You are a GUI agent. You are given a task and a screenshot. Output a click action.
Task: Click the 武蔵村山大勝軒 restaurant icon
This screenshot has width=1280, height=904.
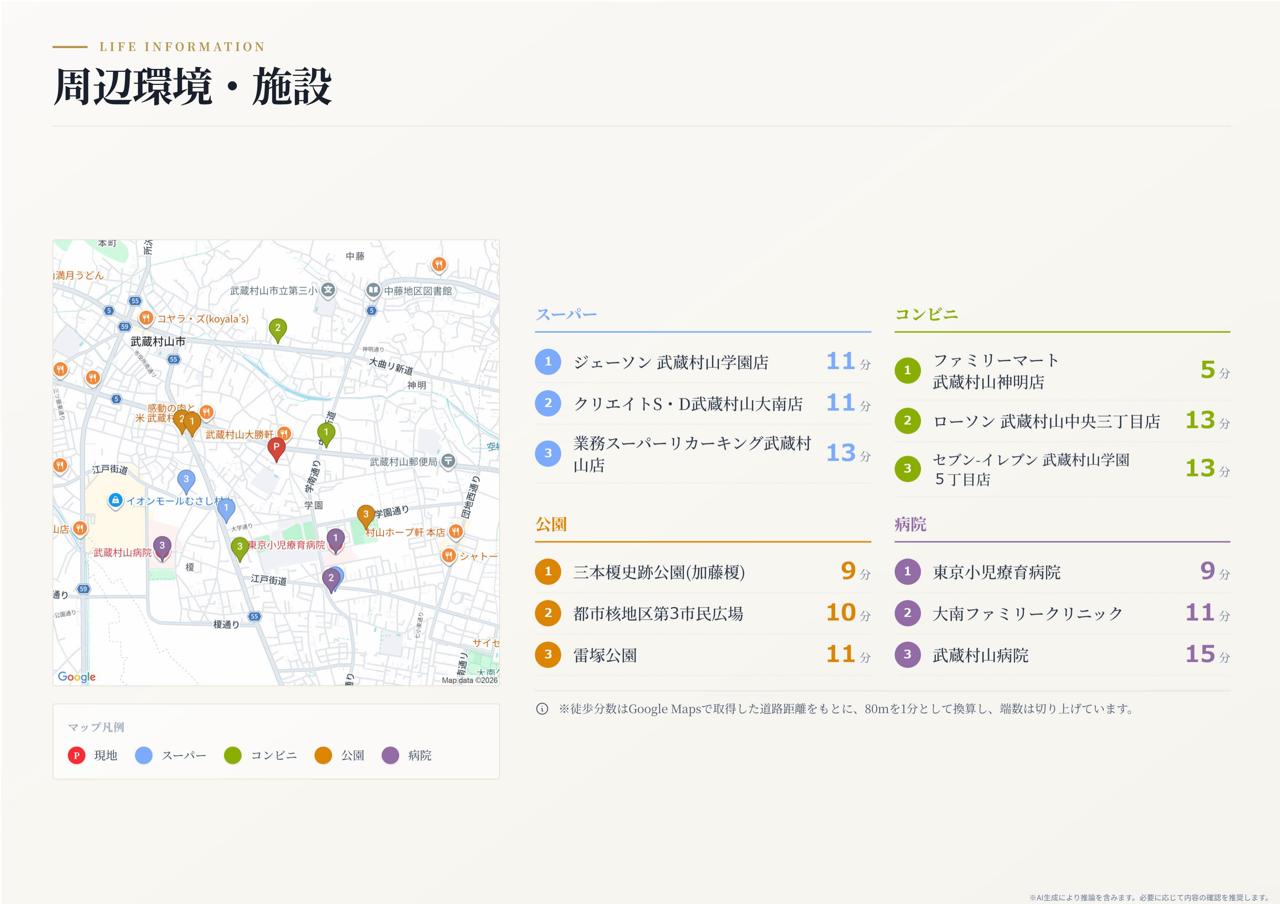point(284,434)
